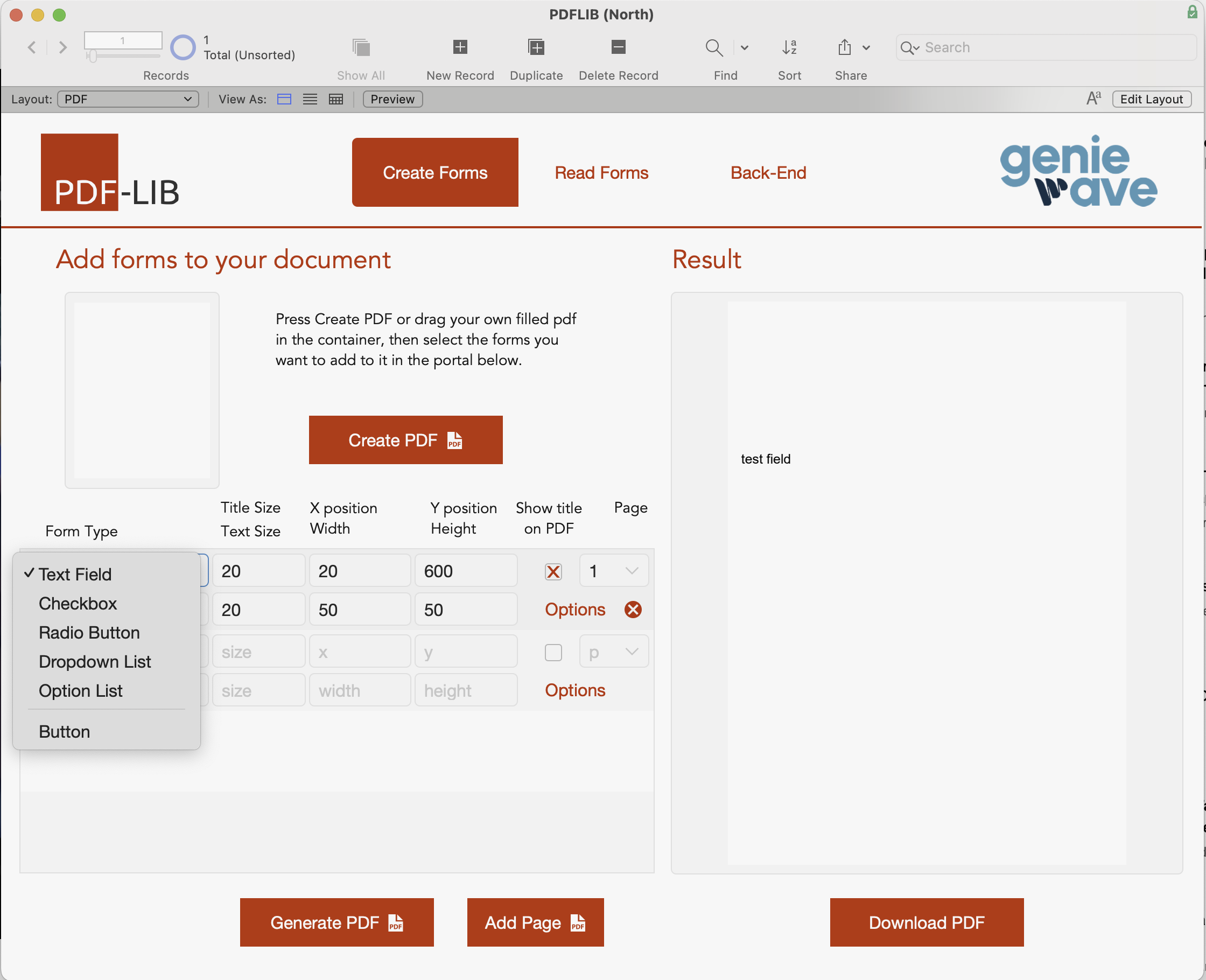Choose Checkbox form type

coord(106,604)
